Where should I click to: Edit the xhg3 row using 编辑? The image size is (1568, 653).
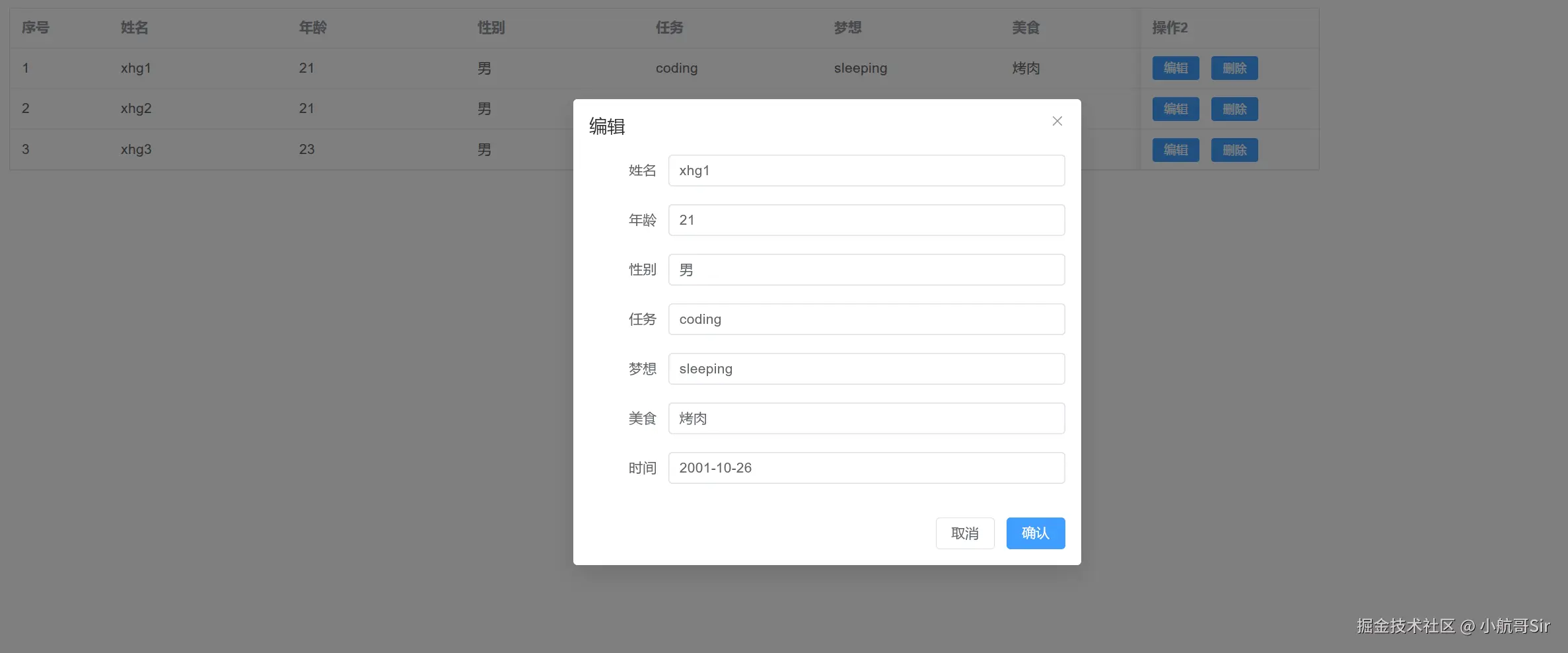pos(1176,150)
